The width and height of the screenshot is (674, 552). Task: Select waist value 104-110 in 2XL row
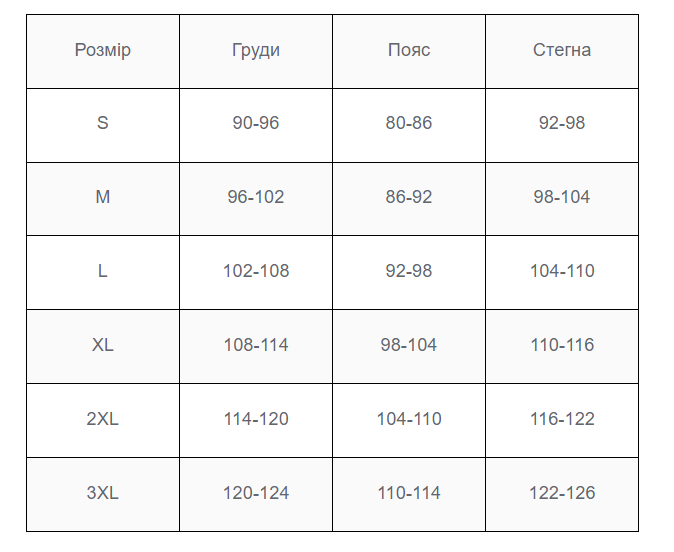(x=409, y=419)
